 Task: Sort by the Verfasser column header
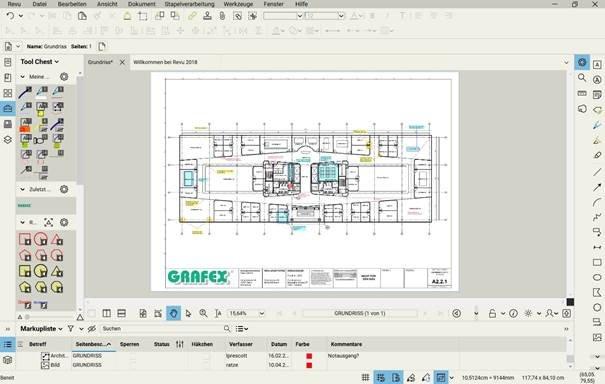click(241, 344)
